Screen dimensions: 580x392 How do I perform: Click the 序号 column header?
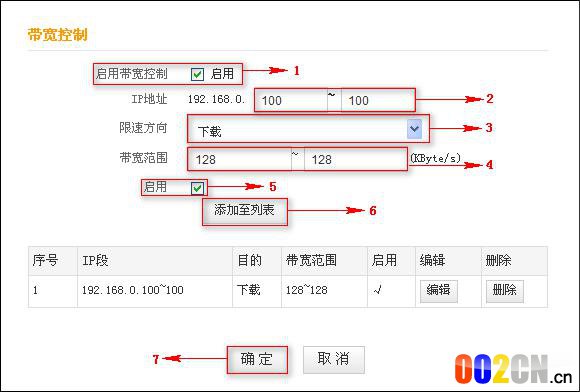(x=45, y=261)
